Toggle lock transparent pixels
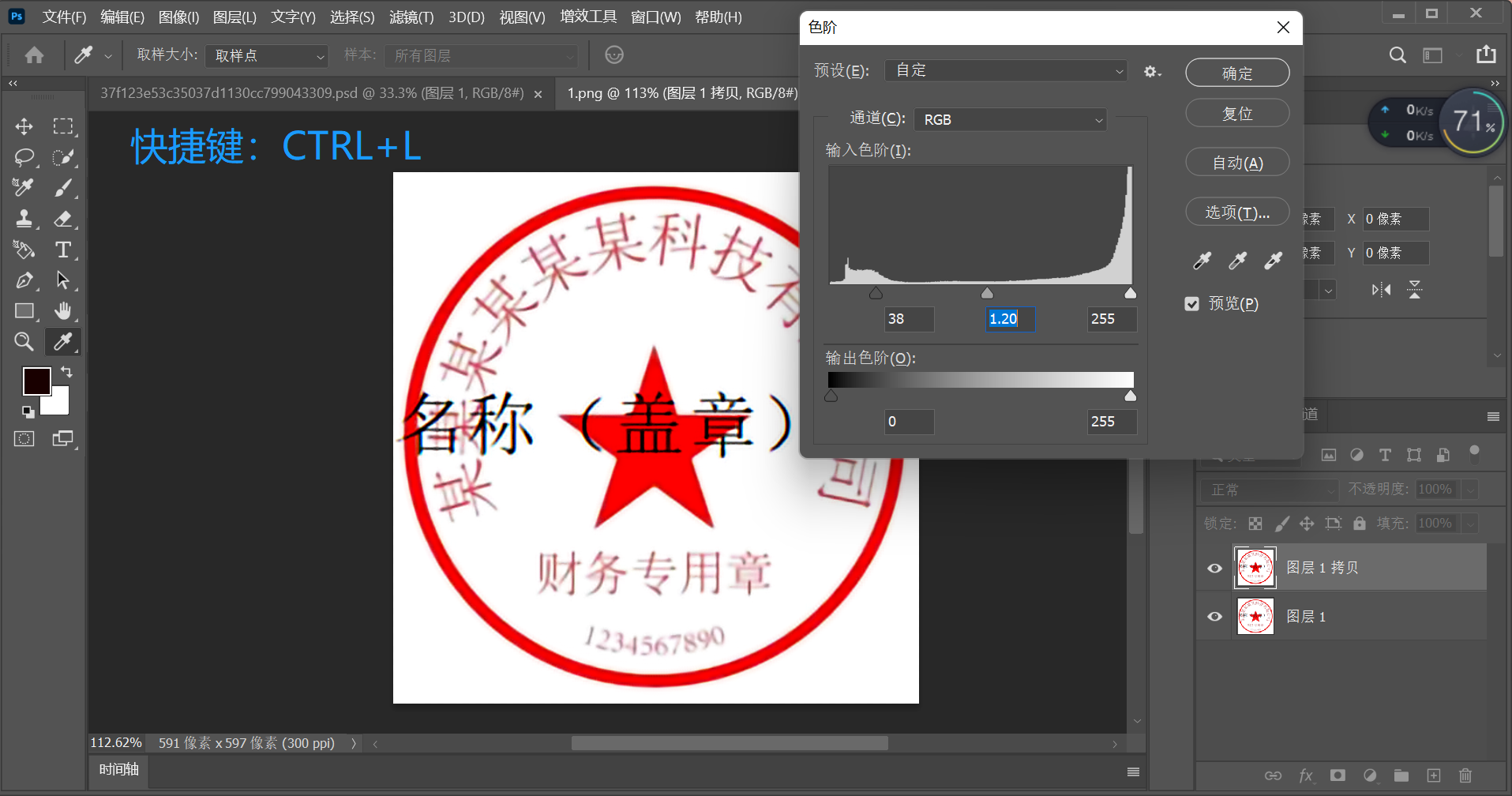 pos(1255,524)
